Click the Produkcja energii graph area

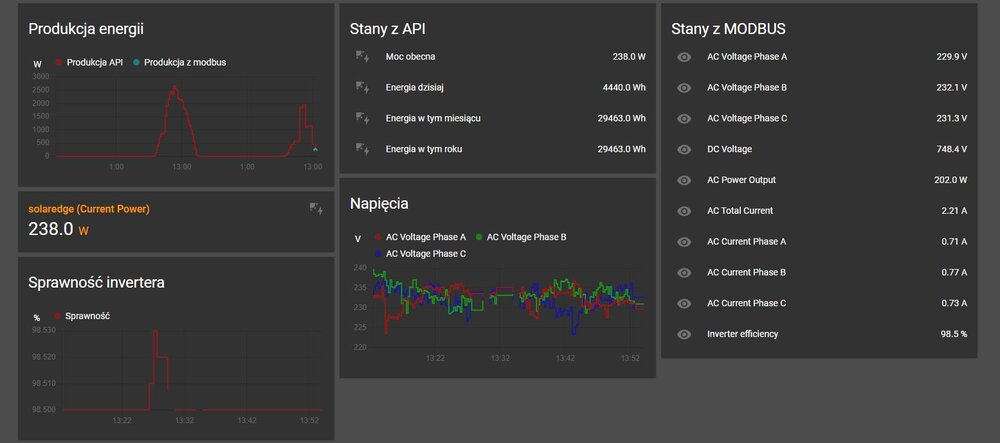(185, 120)
